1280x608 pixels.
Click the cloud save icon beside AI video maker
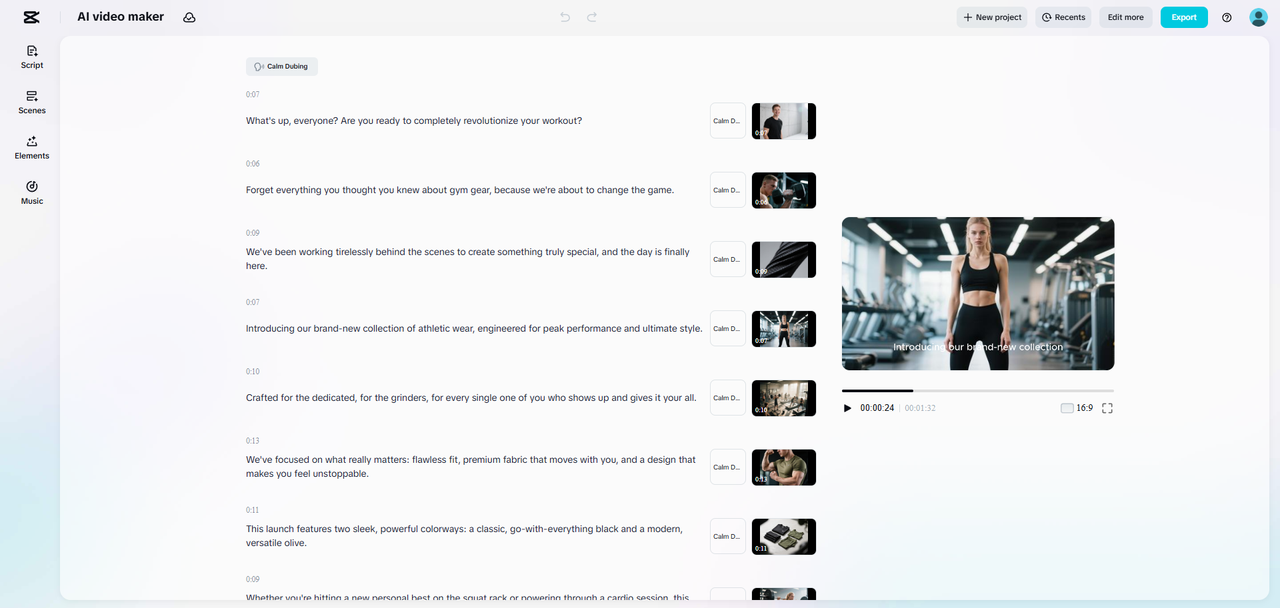tap(189, 17)
